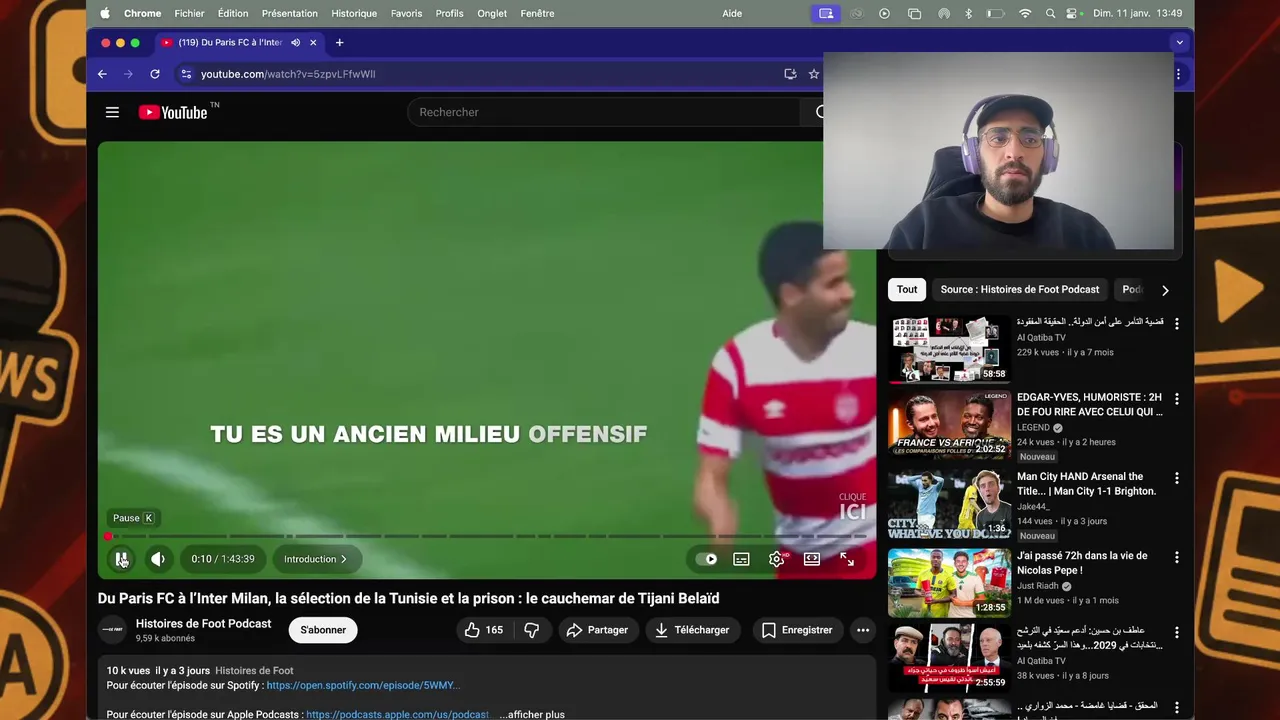Open options menu for the 58:58 Al Qatiba video
Image resolution: width=1280 pixels, height=720 pixels.
coord(1177,324)
